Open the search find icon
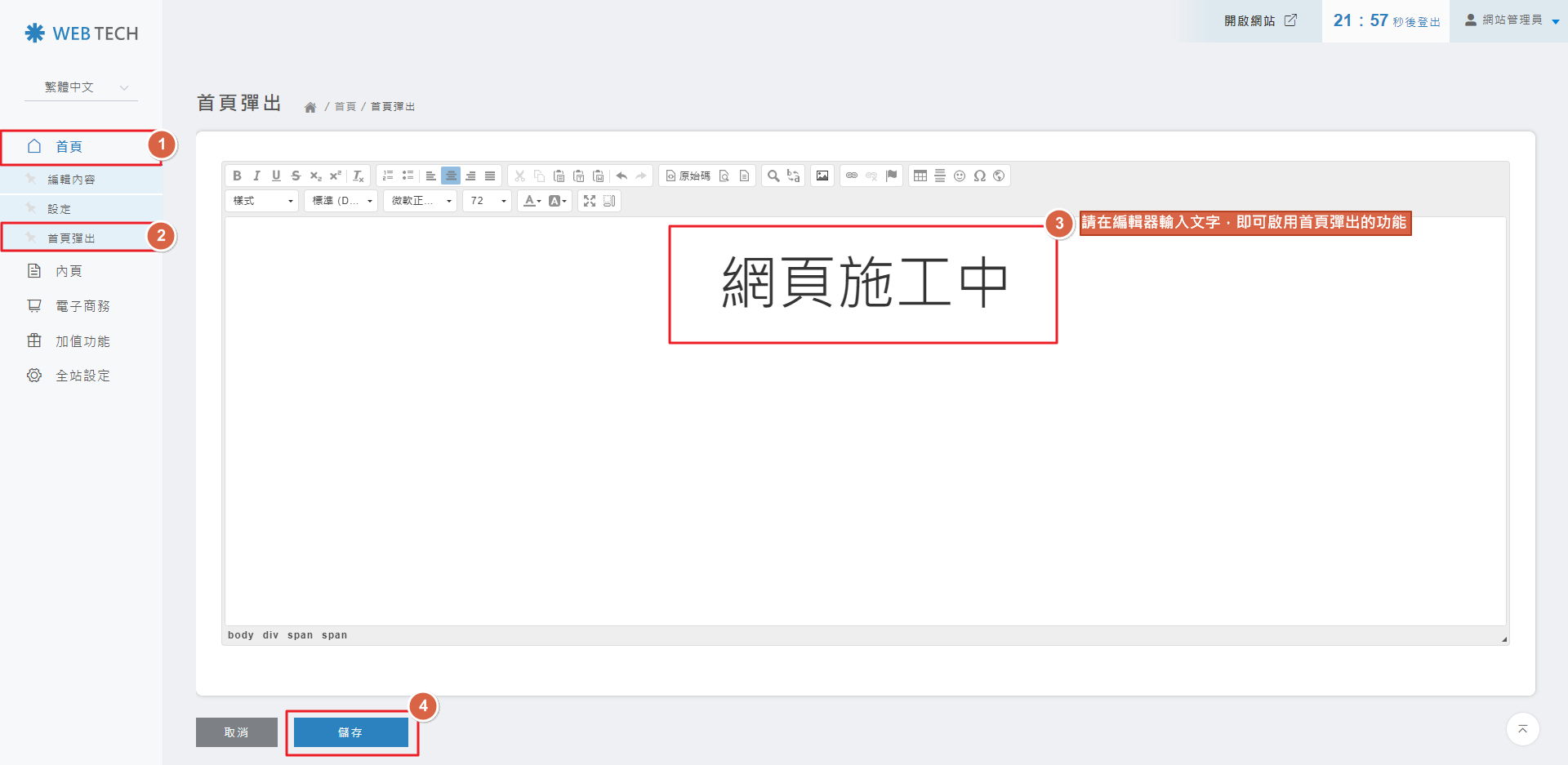This screenshot has height=765, width=1568. (x=773, y=176)
